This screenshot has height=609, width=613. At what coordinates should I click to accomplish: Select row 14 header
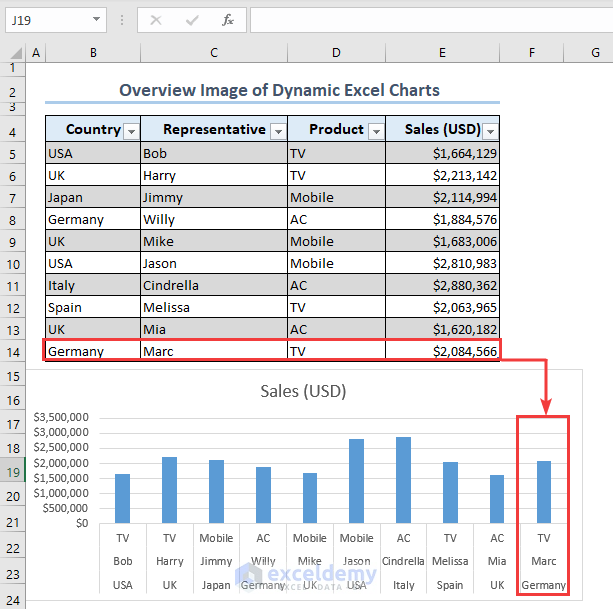13,351
